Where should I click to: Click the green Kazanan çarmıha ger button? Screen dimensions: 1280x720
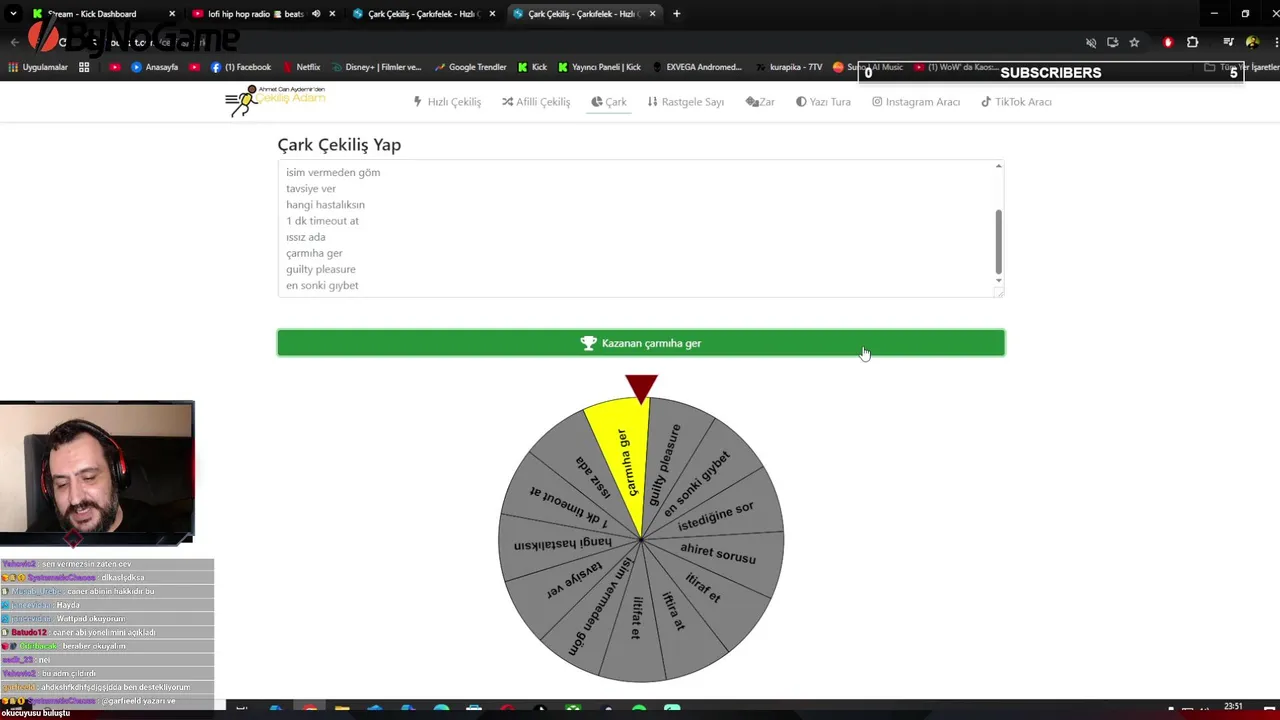coord(641,343)
